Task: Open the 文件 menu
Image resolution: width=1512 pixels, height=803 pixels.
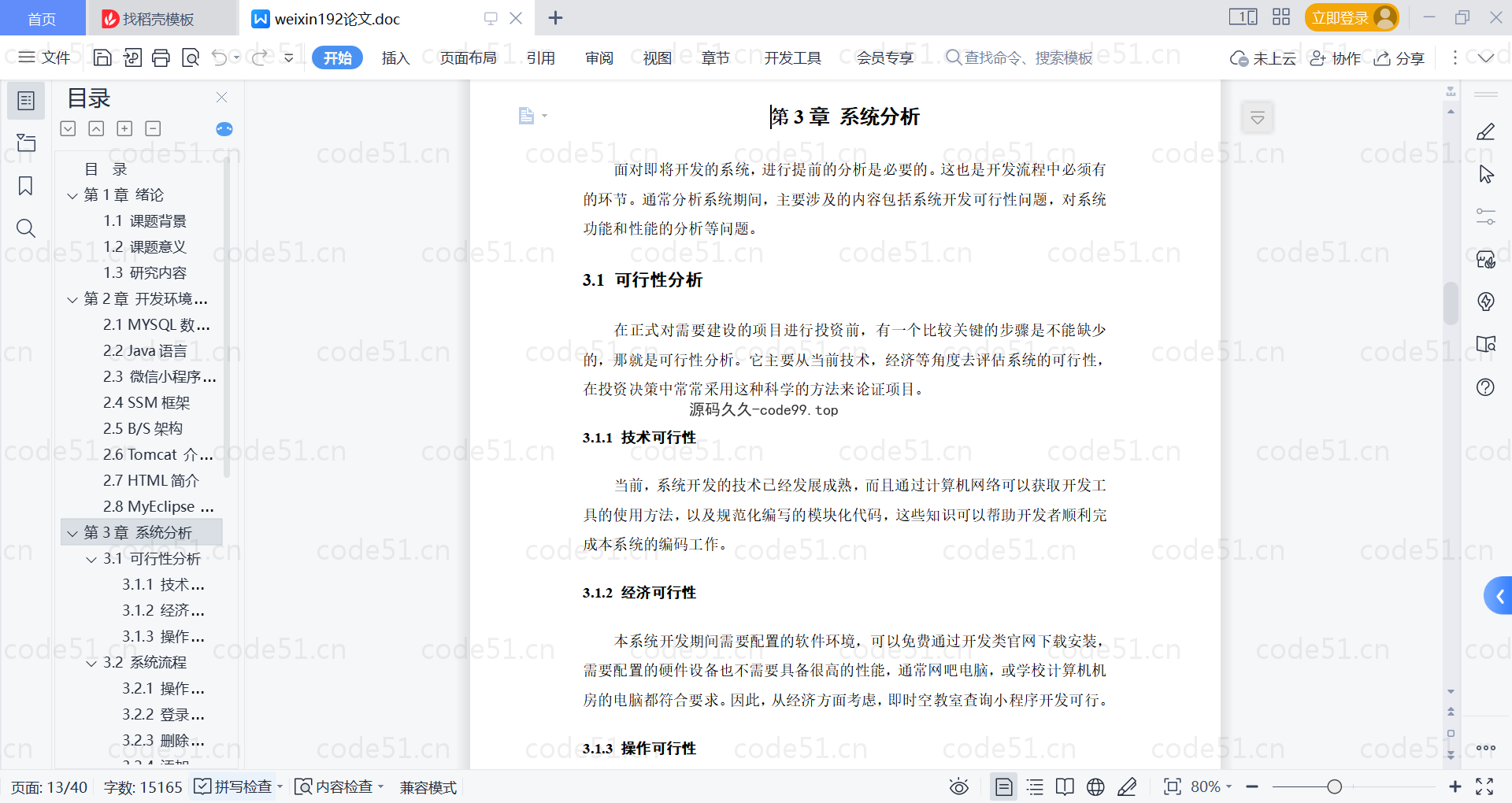Action: pos(45,57)
